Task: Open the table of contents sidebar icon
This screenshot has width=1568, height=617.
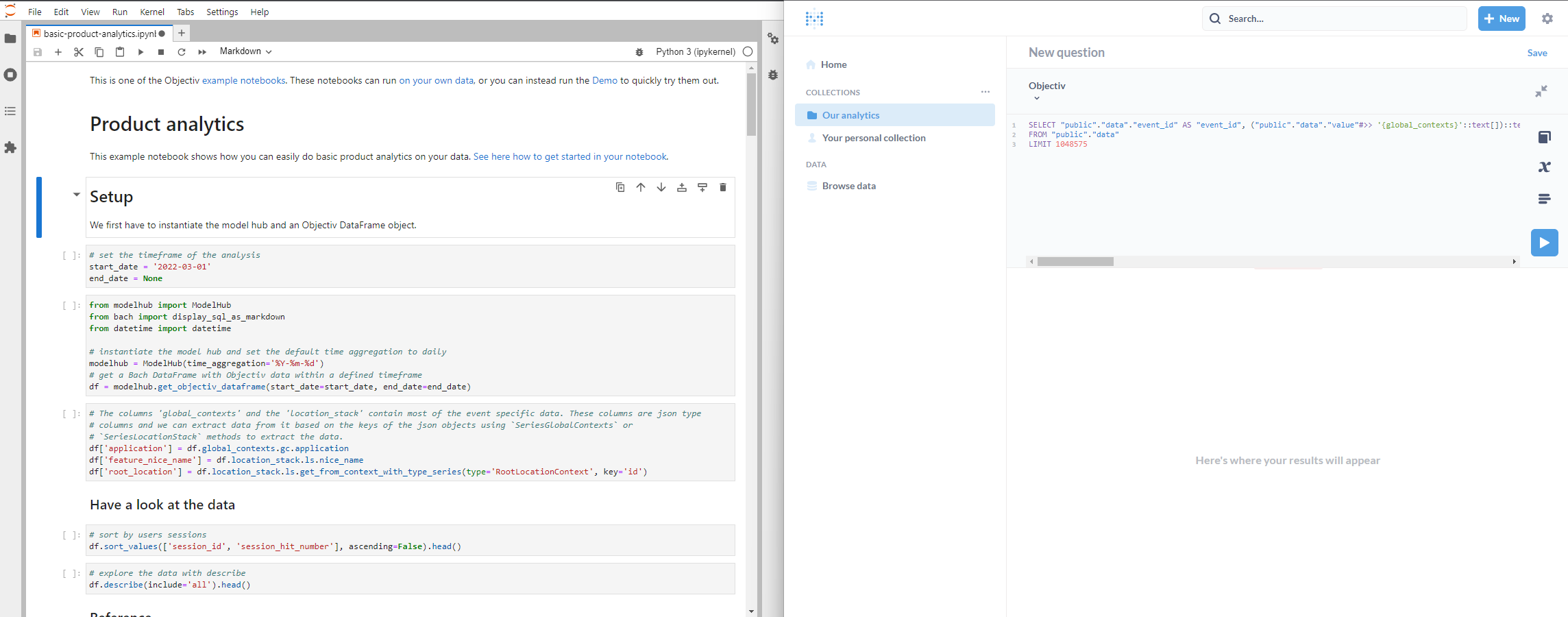Action: coord(10,111)
